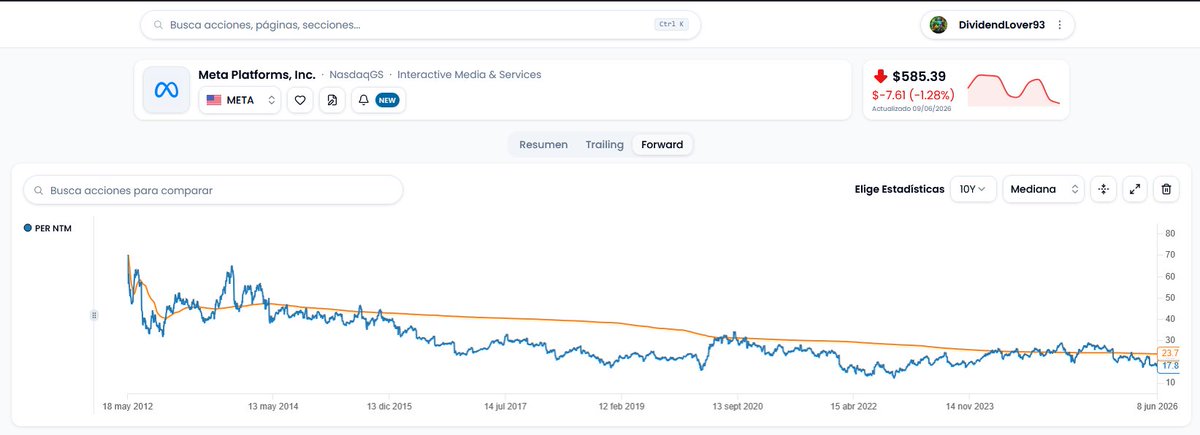Focus the top search stocks input
The width and height of the screenshot is (1200, 435).
(420, 25)
